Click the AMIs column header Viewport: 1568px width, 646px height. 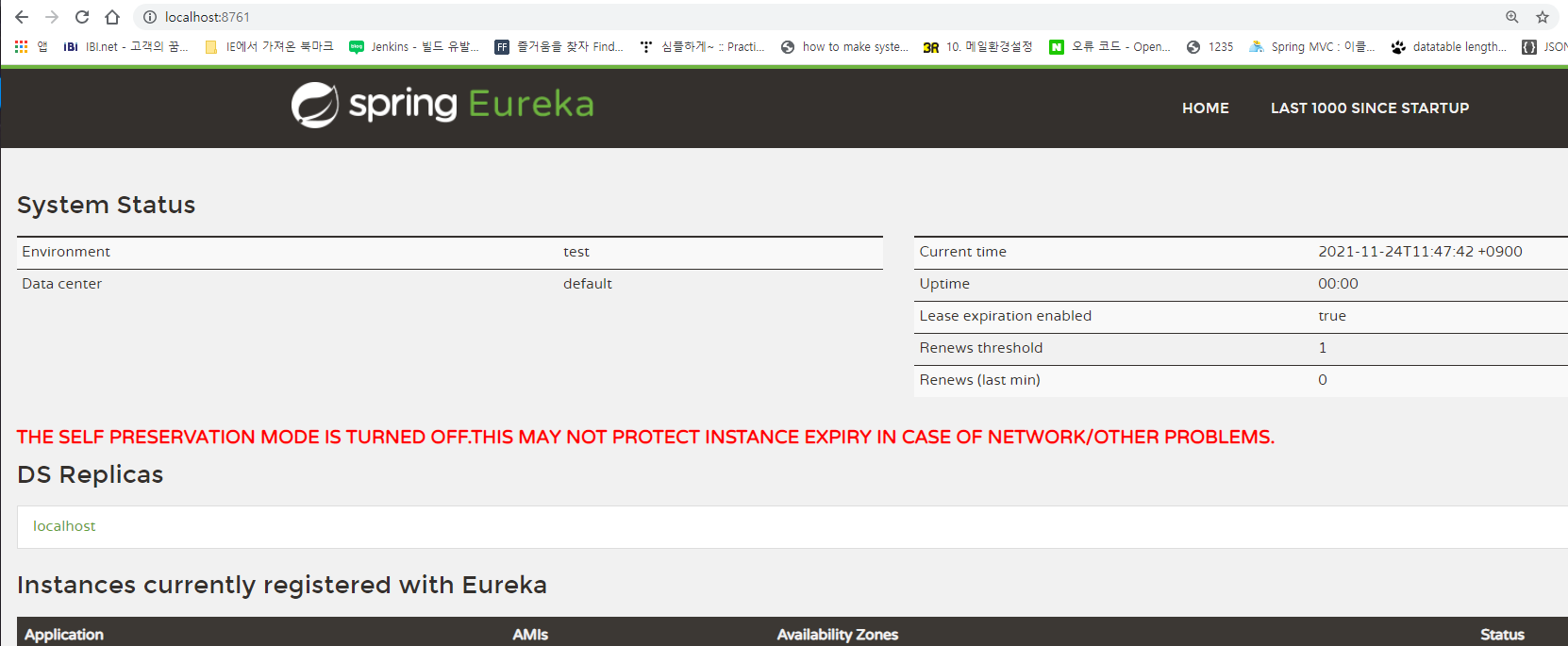[x=530, y=635]
